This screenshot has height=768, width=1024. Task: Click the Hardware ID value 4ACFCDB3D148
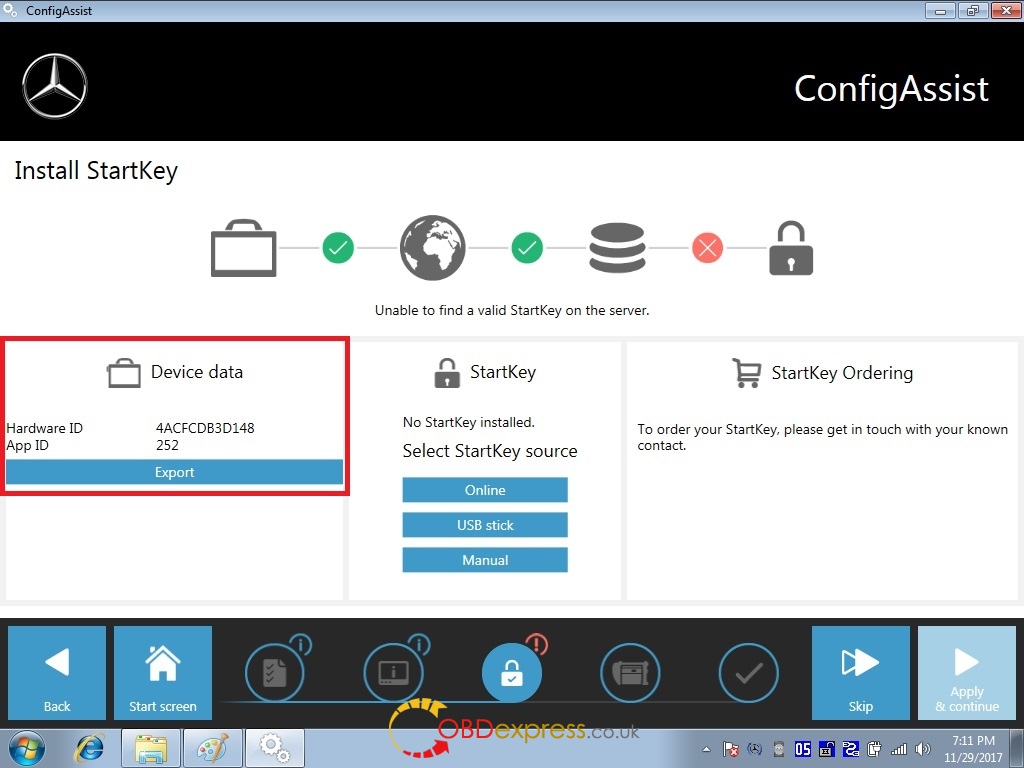coord(205,428)
